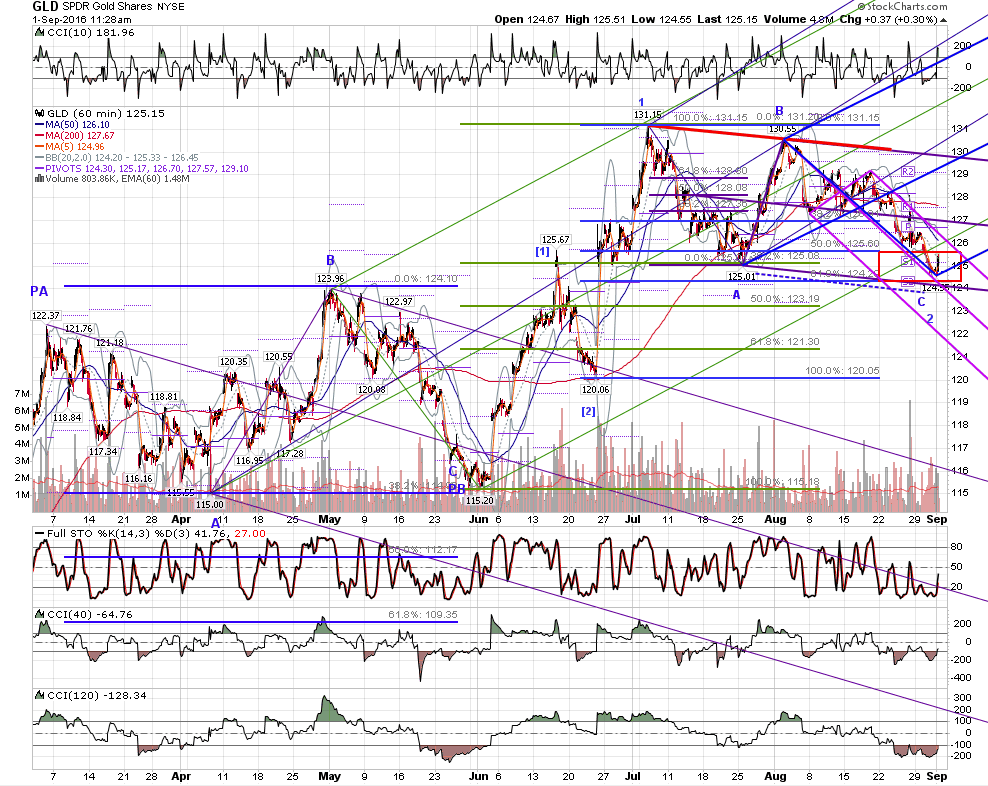This screenshot has width=988, height=786.
Task: Click the 131.15 peak price label
Action: (x=648, y=115)
